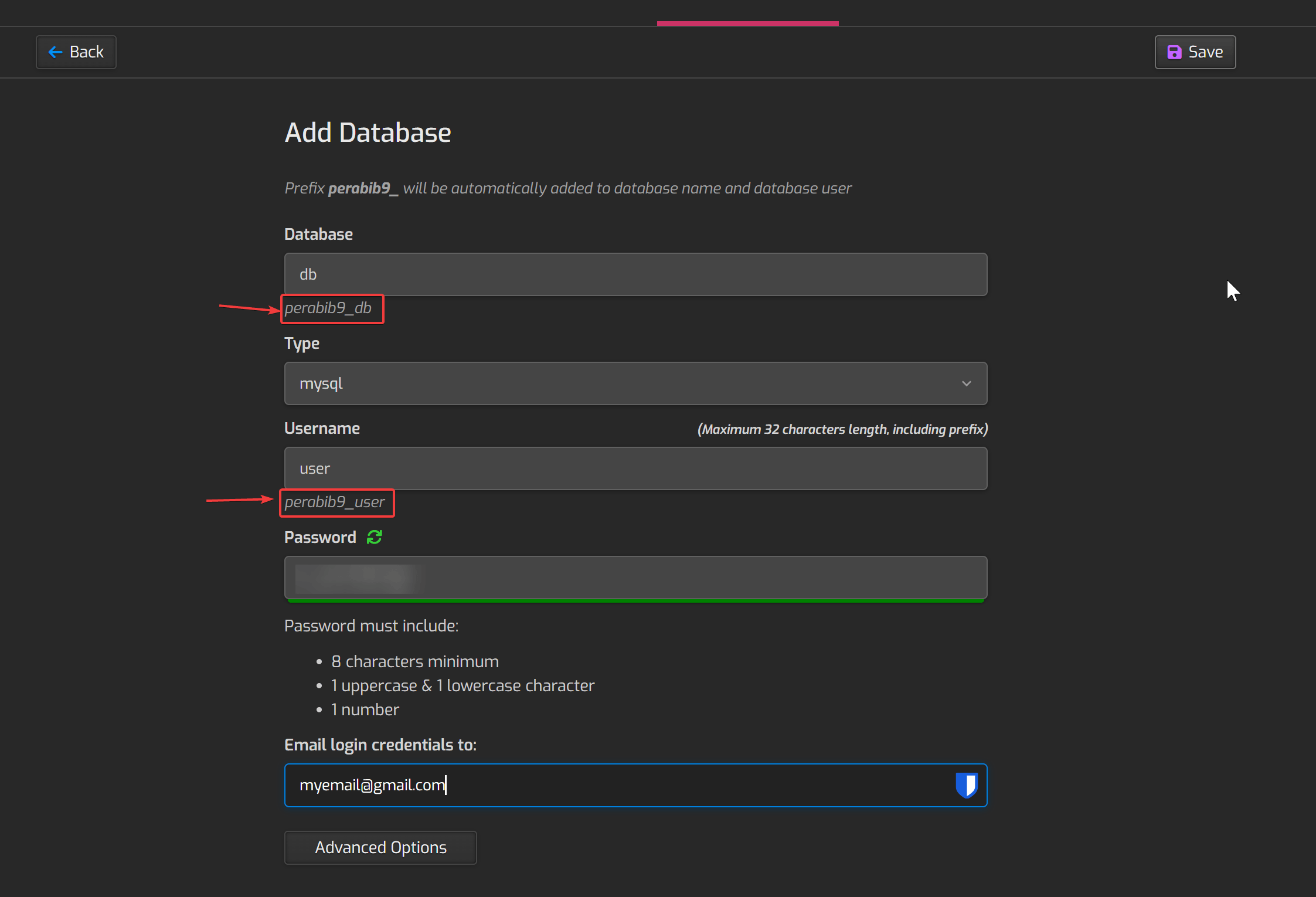
Task: Click the blue left-arrow icon
Action: (56, 52)
